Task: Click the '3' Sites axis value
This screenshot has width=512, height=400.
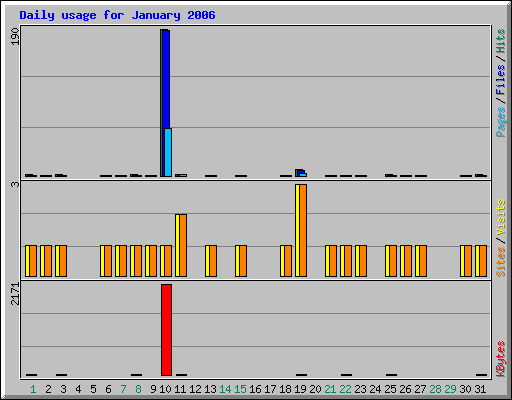Action: click(15, 184)
